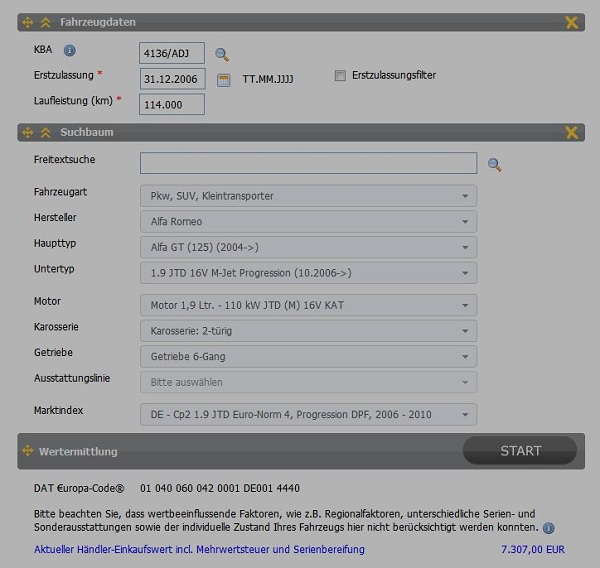Viewport: 600px width, 568px height.
Task: Click into the Freitextsuche text field
Action: click(308, 163)
